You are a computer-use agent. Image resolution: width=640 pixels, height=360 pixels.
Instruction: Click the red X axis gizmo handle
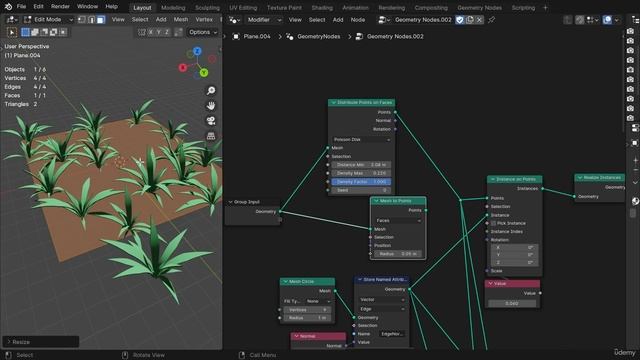click(183, 67)
